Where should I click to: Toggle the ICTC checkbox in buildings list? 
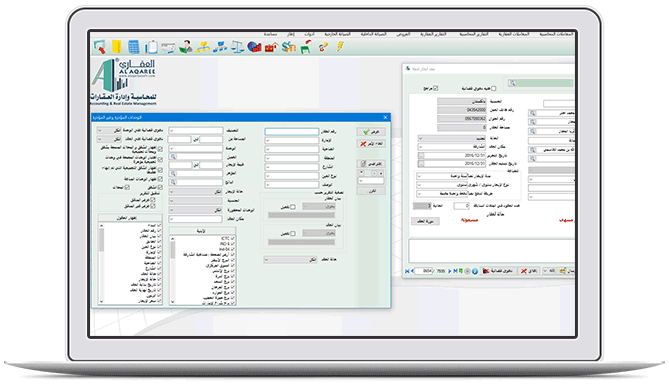233,238
